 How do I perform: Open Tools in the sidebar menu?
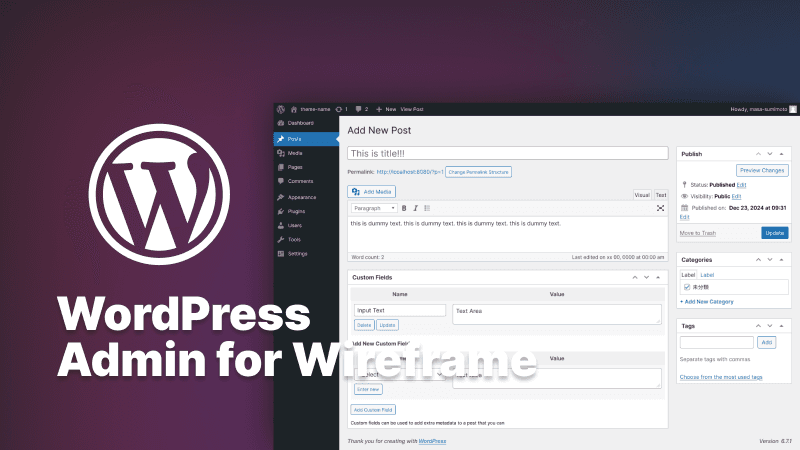[306, 239]
